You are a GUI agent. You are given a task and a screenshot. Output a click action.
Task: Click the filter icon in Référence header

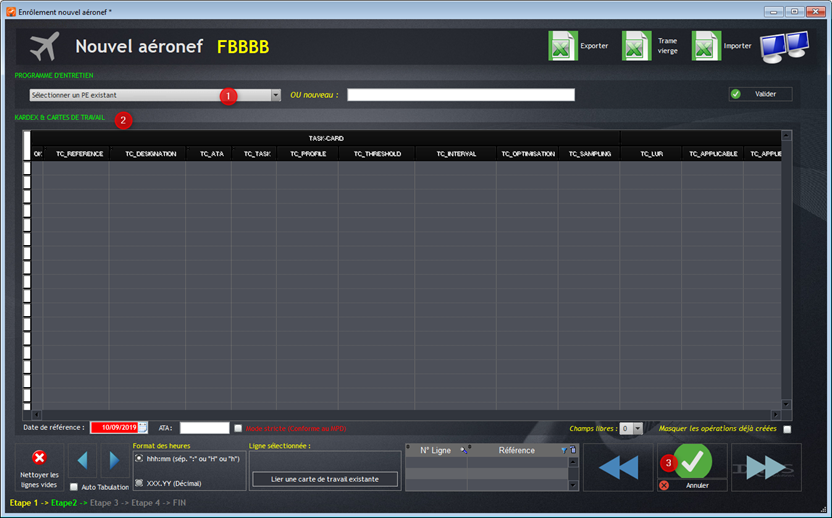(x=564, y=450)
